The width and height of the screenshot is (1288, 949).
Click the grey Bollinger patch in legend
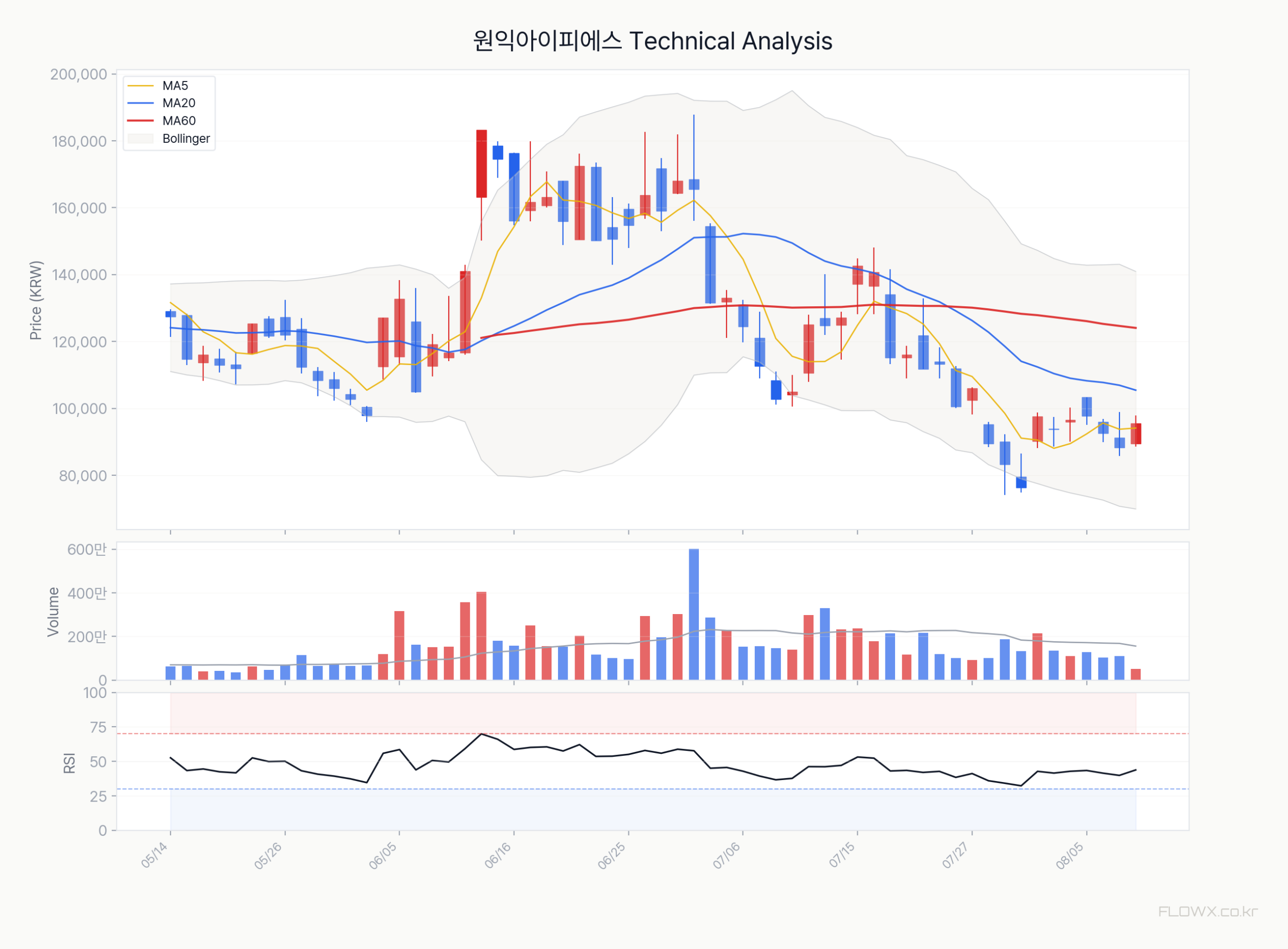point(141,138)
